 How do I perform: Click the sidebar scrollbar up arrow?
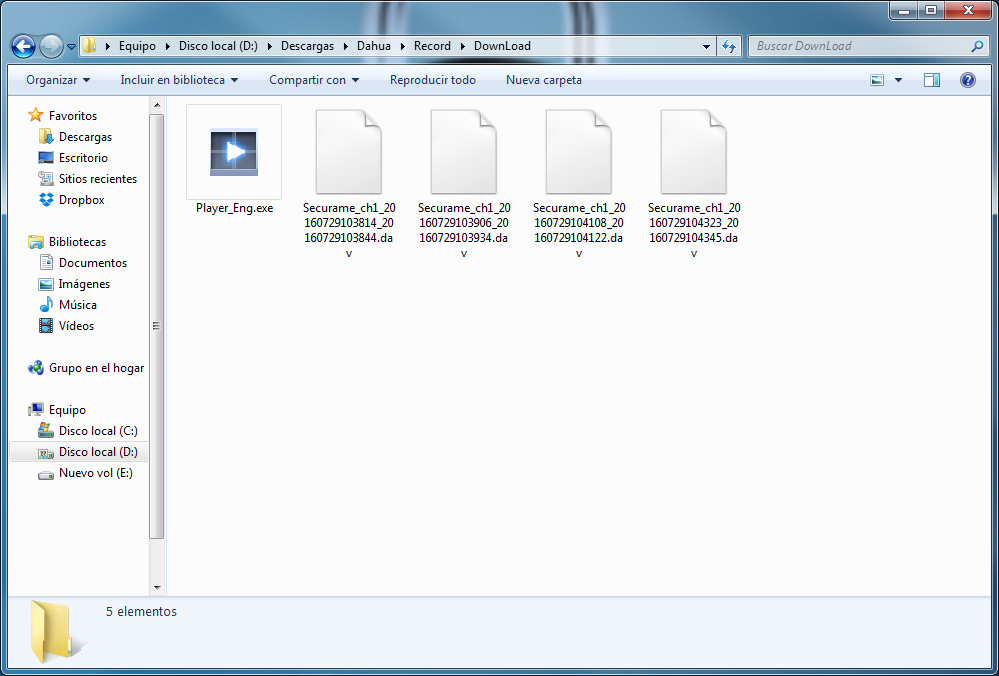(157, 105)
